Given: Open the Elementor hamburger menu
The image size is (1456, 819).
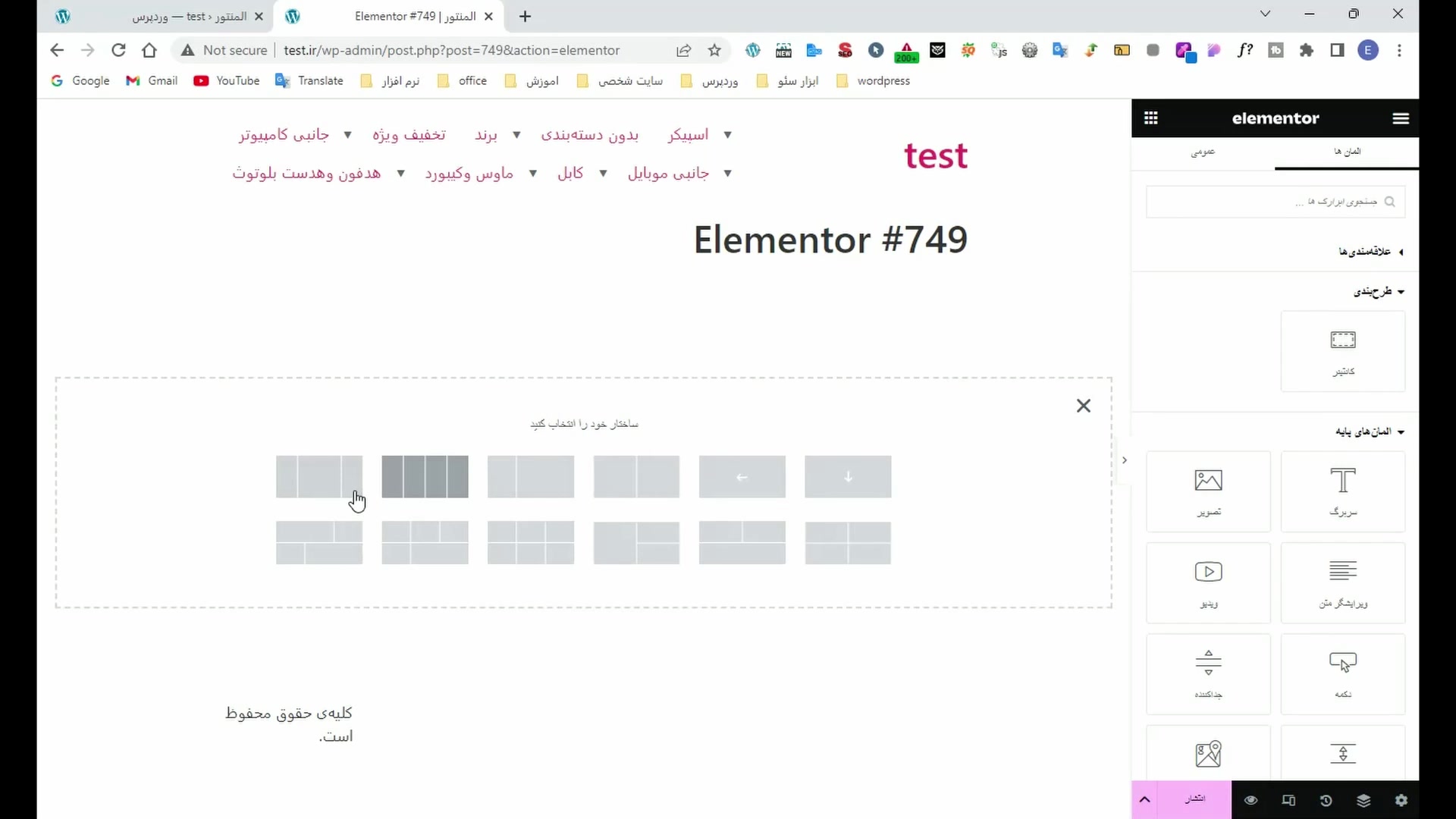Looking at the screenshot, I should click(1401, 118).
